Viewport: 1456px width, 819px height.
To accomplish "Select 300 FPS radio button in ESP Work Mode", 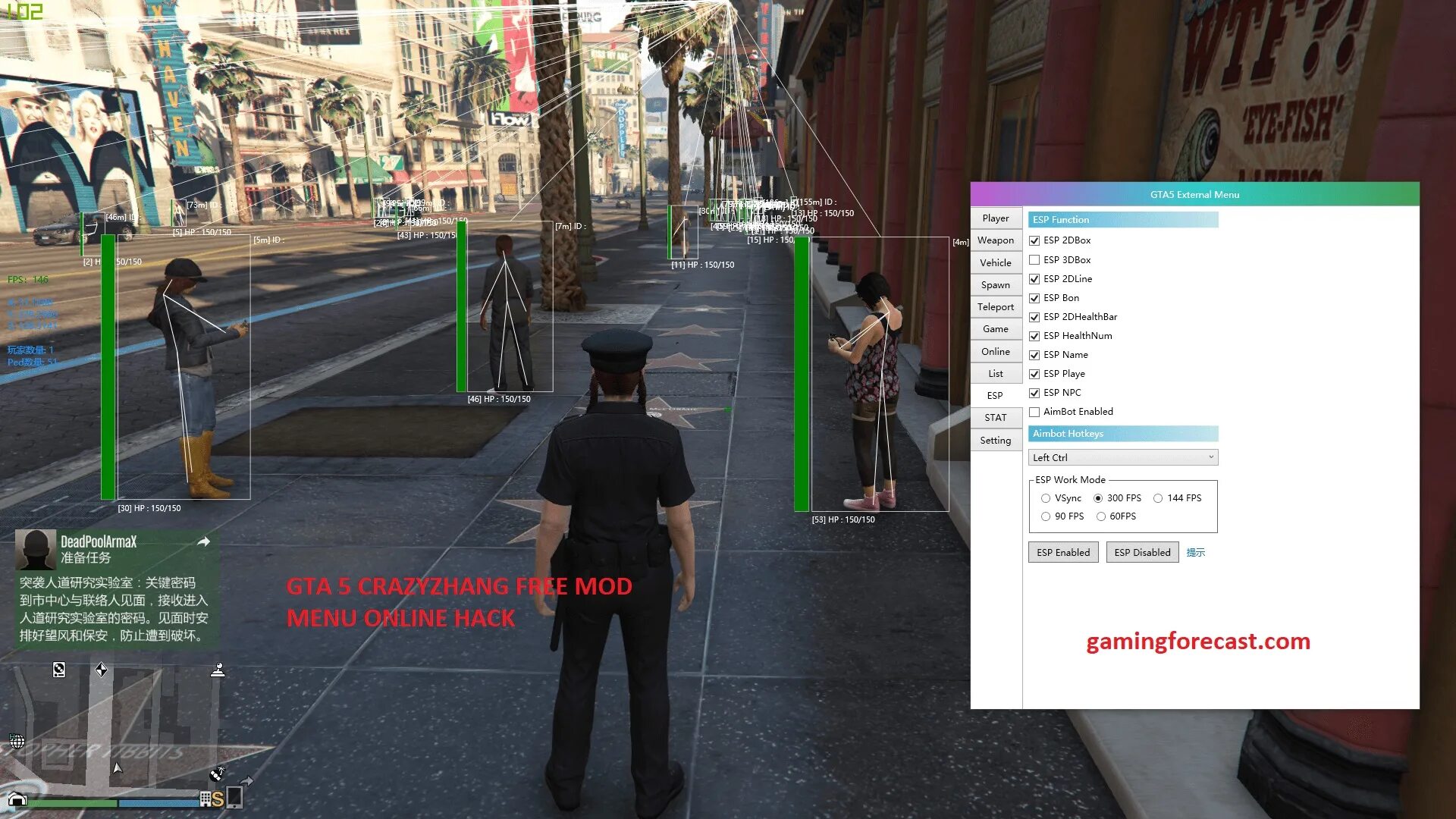I will pos(1100,497).
